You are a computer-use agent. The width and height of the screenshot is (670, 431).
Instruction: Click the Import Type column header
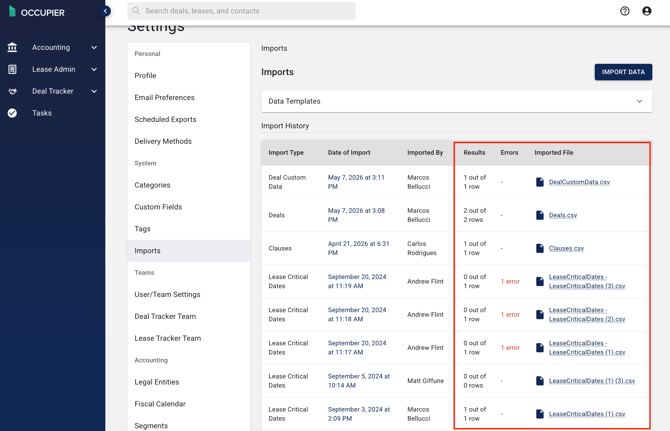coord(286,152)
